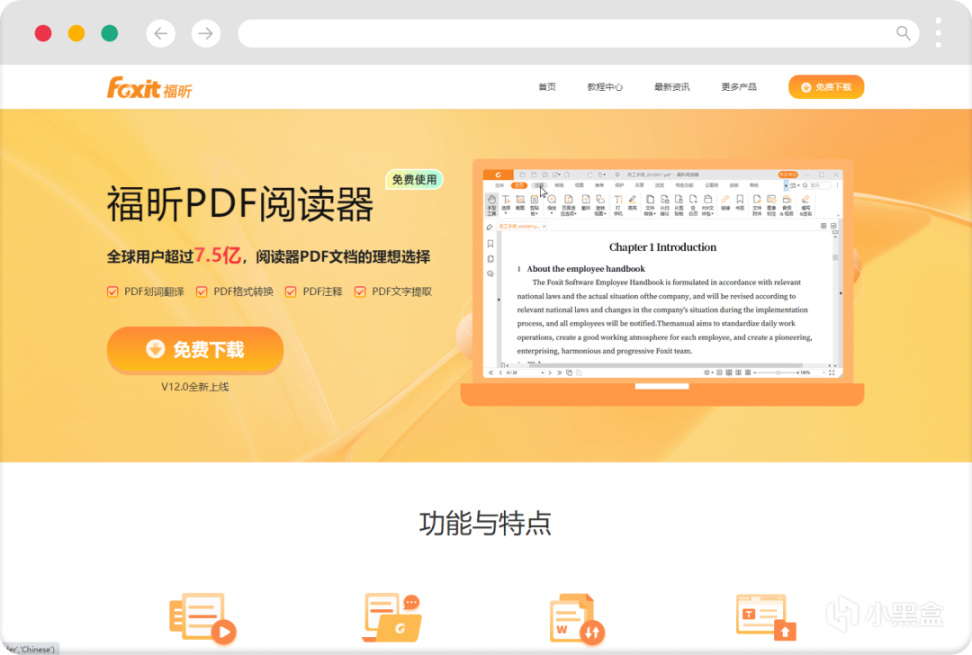
Task: Click the Foxit app logo in title bar
Action: click(x=498, y=175)
